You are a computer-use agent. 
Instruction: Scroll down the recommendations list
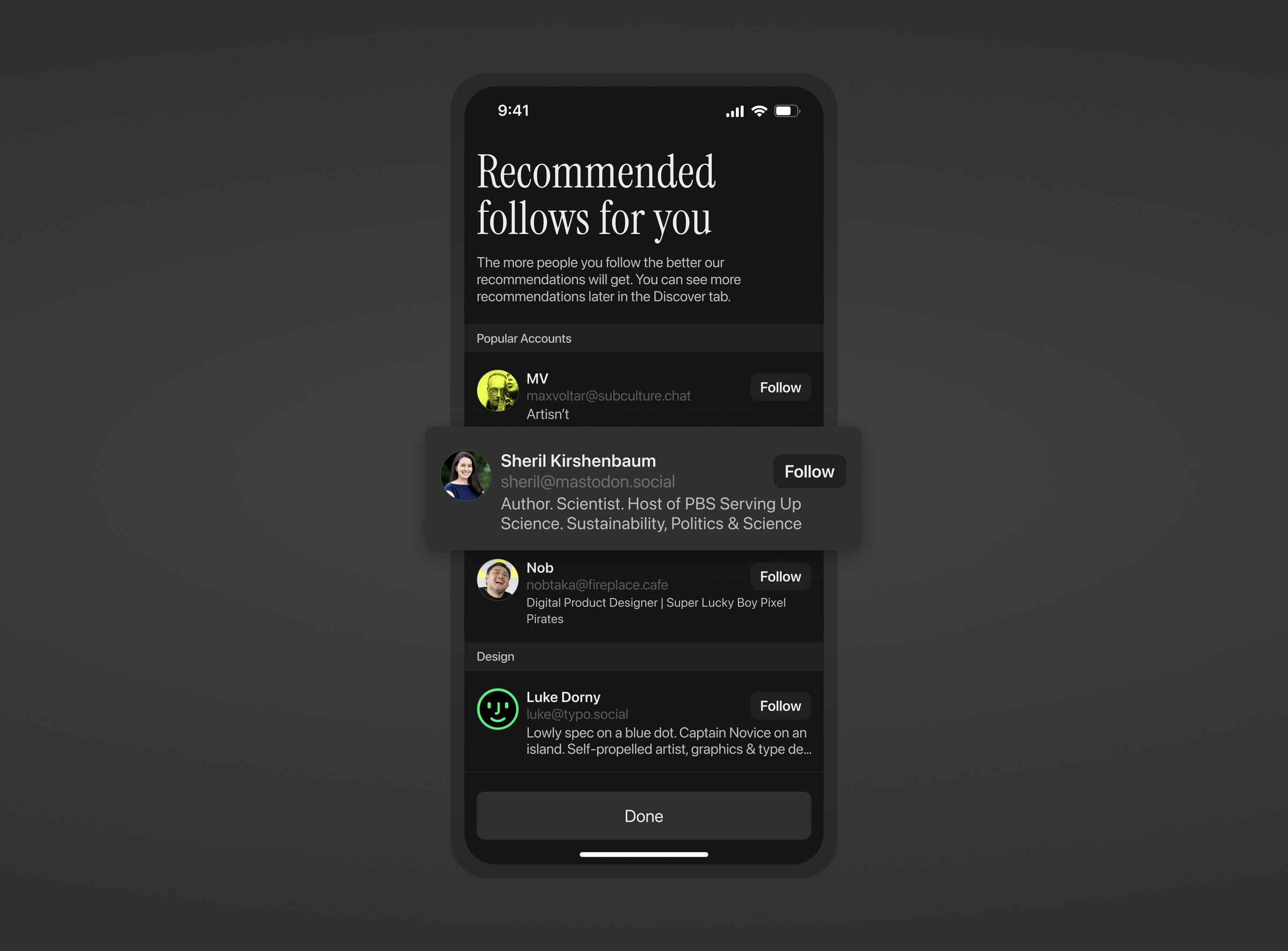point(643,600)
